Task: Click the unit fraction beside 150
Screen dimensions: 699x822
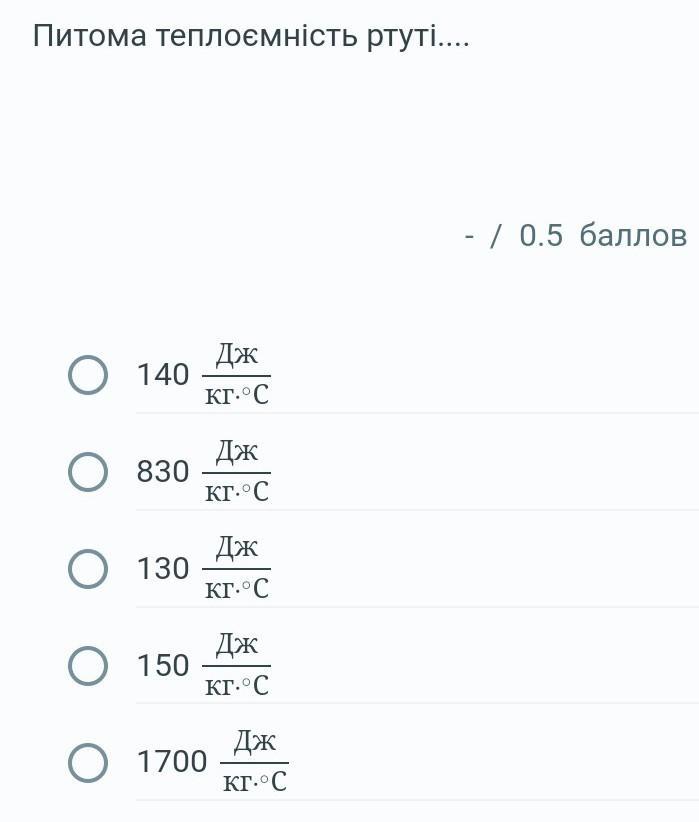Action: pyautogui.click(x=236, y=665)
